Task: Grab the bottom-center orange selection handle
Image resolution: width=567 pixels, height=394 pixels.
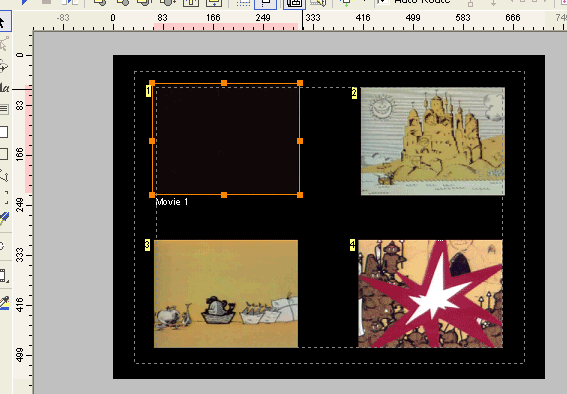Action: (x=224, y=195)
